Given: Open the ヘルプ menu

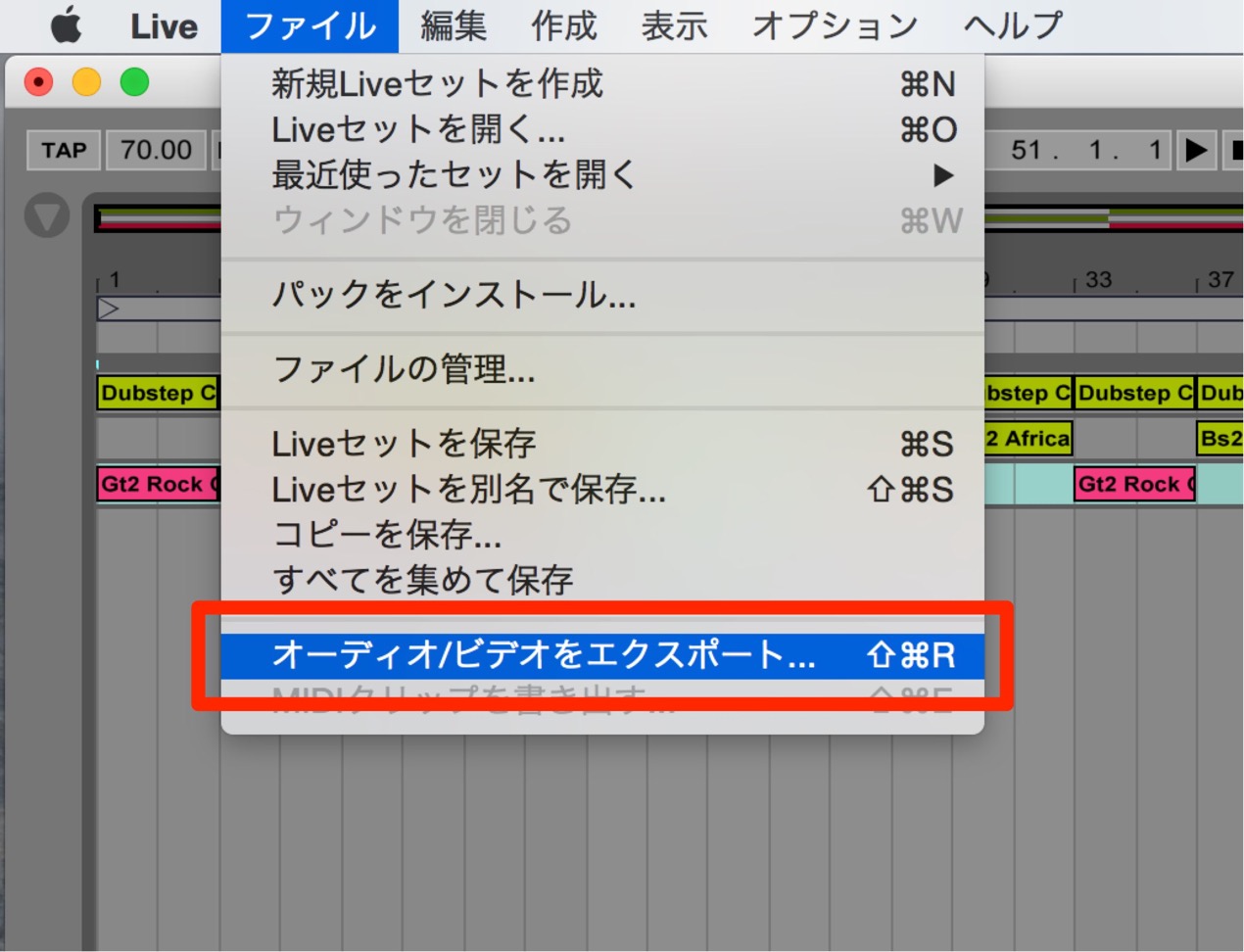Looking at the screenshot, I should pyautogui.click(x=1012, y=26).
